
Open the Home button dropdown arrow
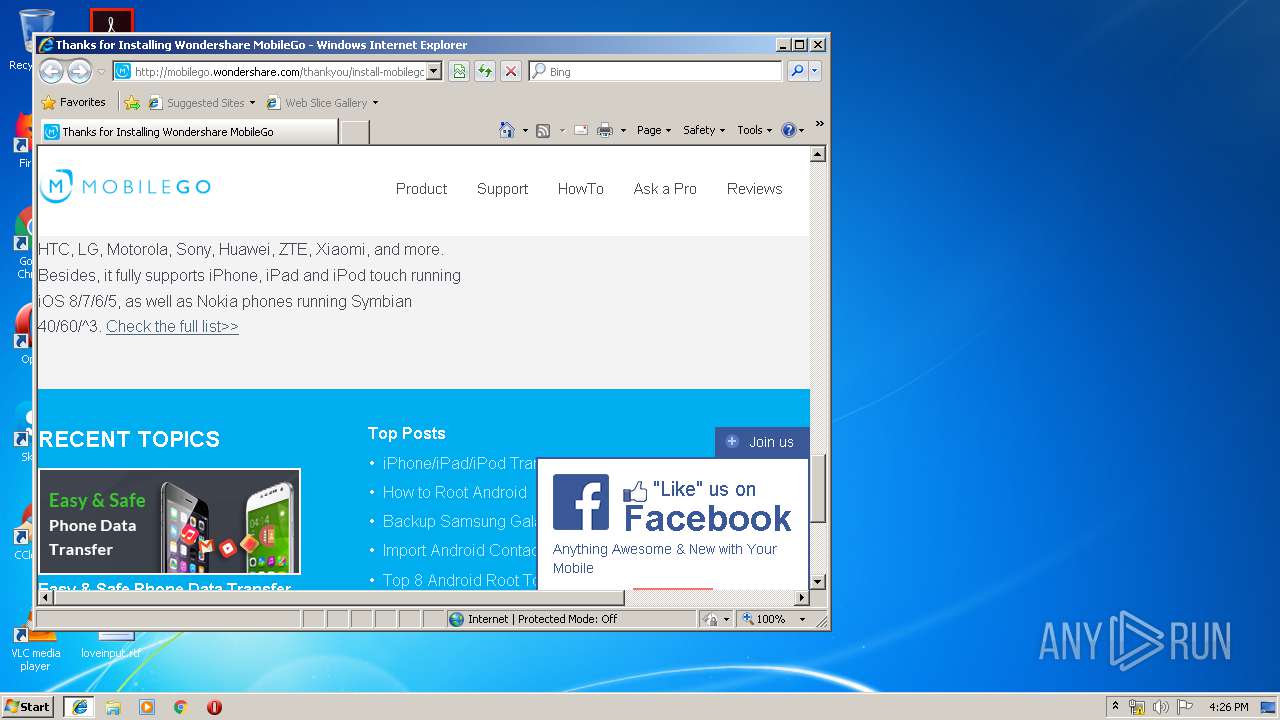pyautogui.click(x=525, y=130)
